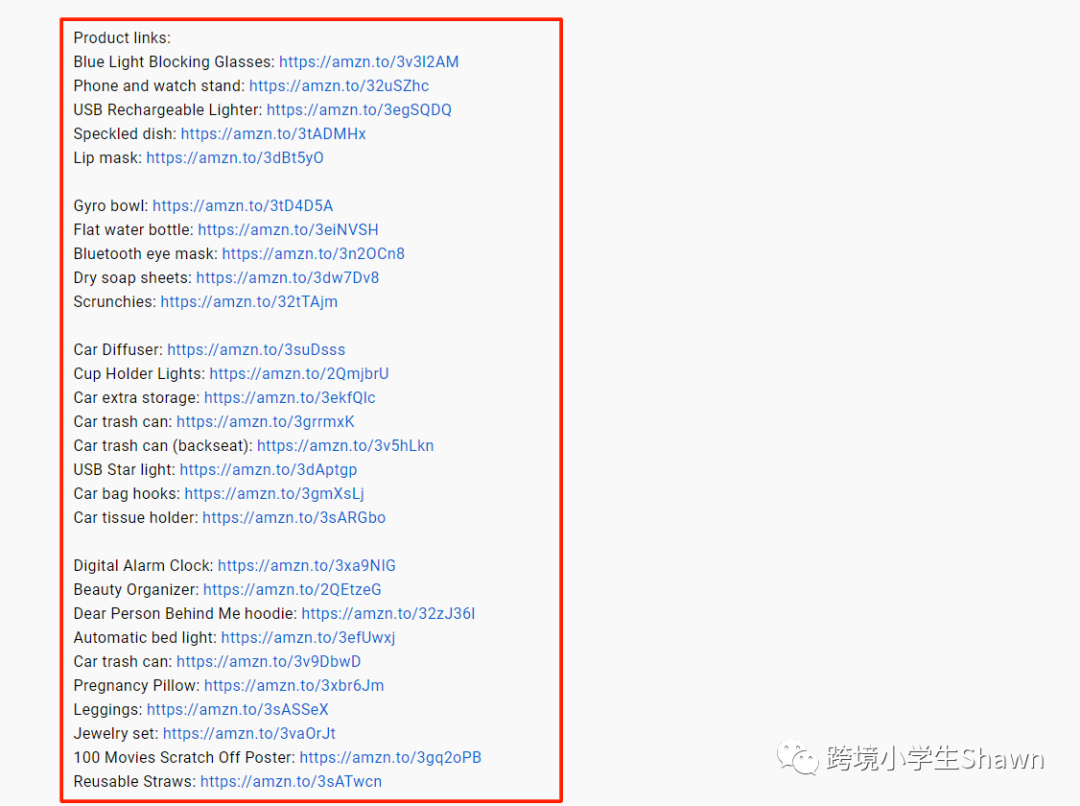Click the 'Reusable Straws:' label
The image size is (1080, 806).
135,782
